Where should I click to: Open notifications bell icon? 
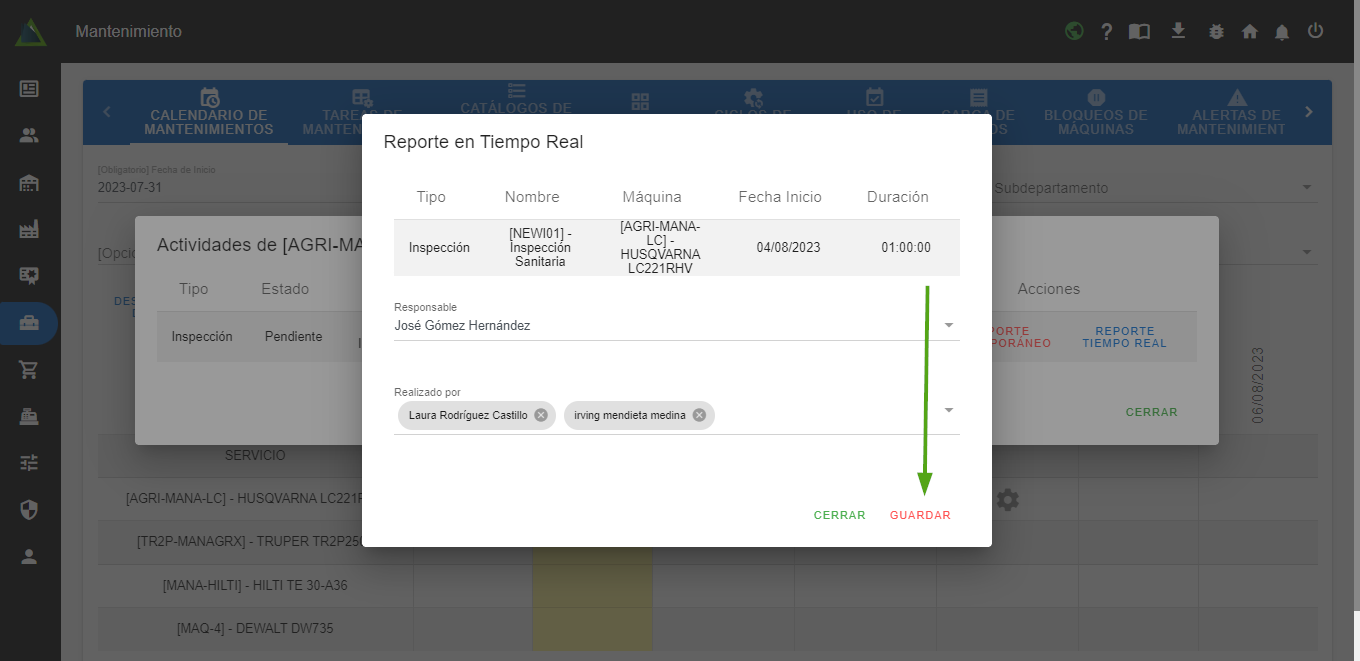1281,31
